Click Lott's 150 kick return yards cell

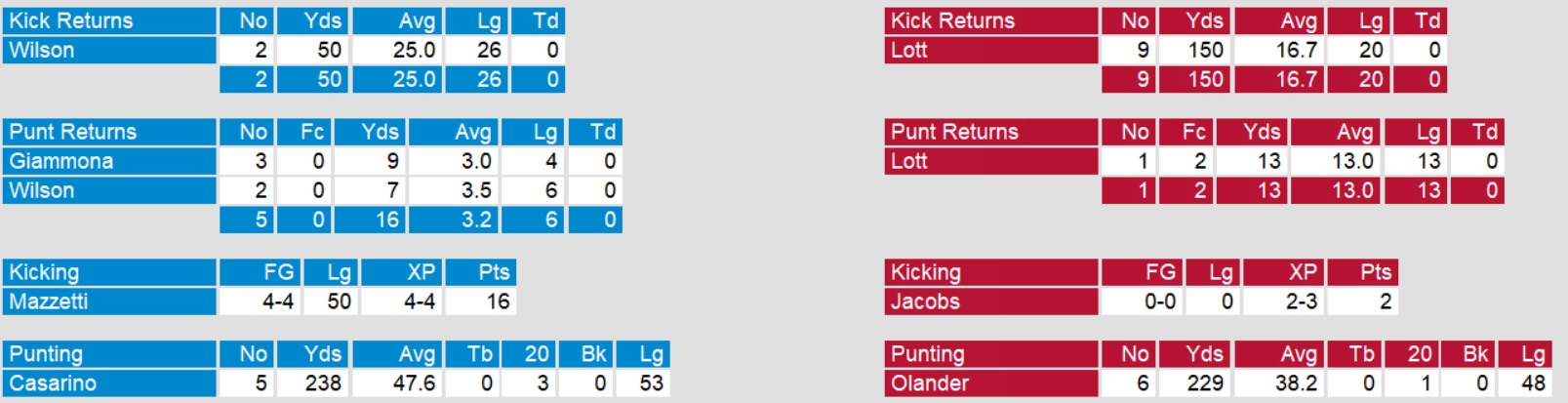coord(1195,50)
